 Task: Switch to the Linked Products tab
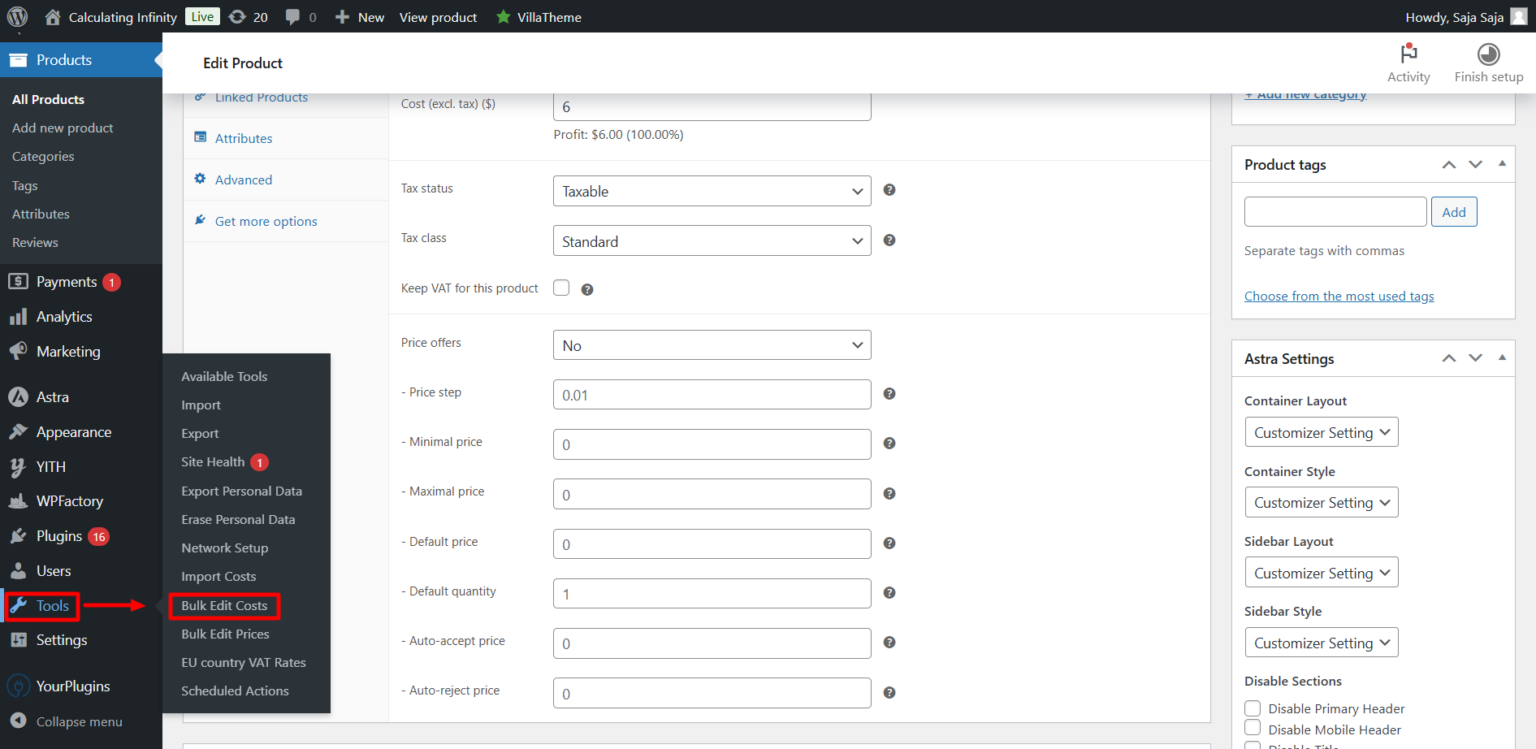click(263, 96)
